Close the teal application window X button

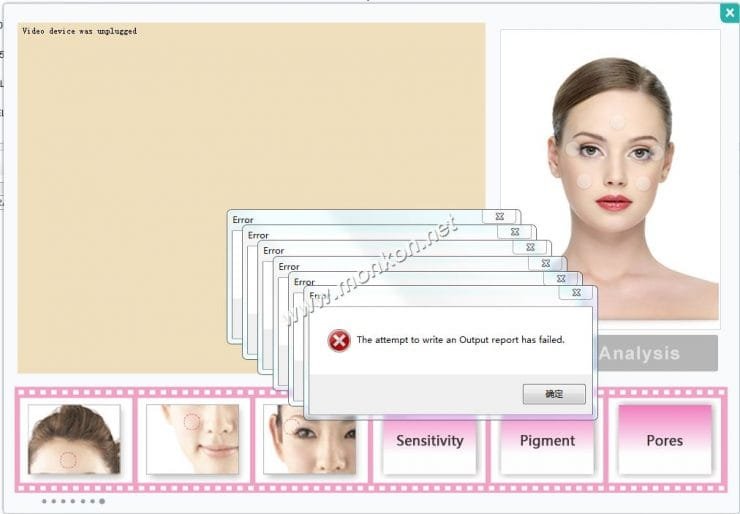coord(730,13)
